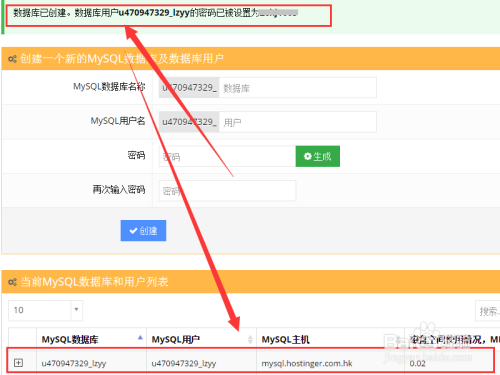Screen dimensions: 500x375
Task: Focus the re-enter password field
Action: 227,191
